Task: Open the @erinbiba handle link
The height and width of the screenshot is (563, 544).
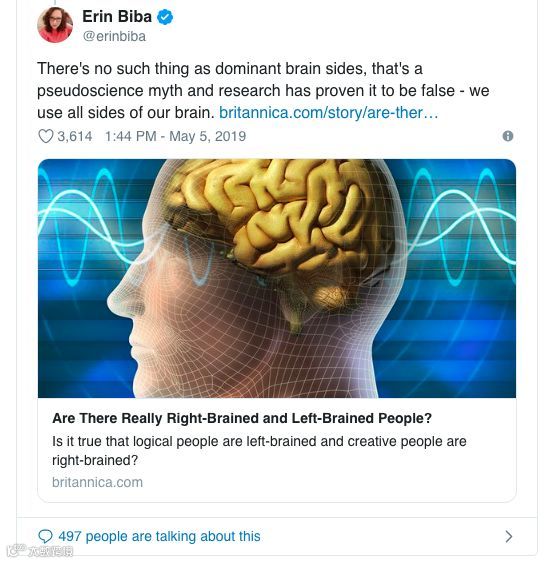Action: point(114,37)
